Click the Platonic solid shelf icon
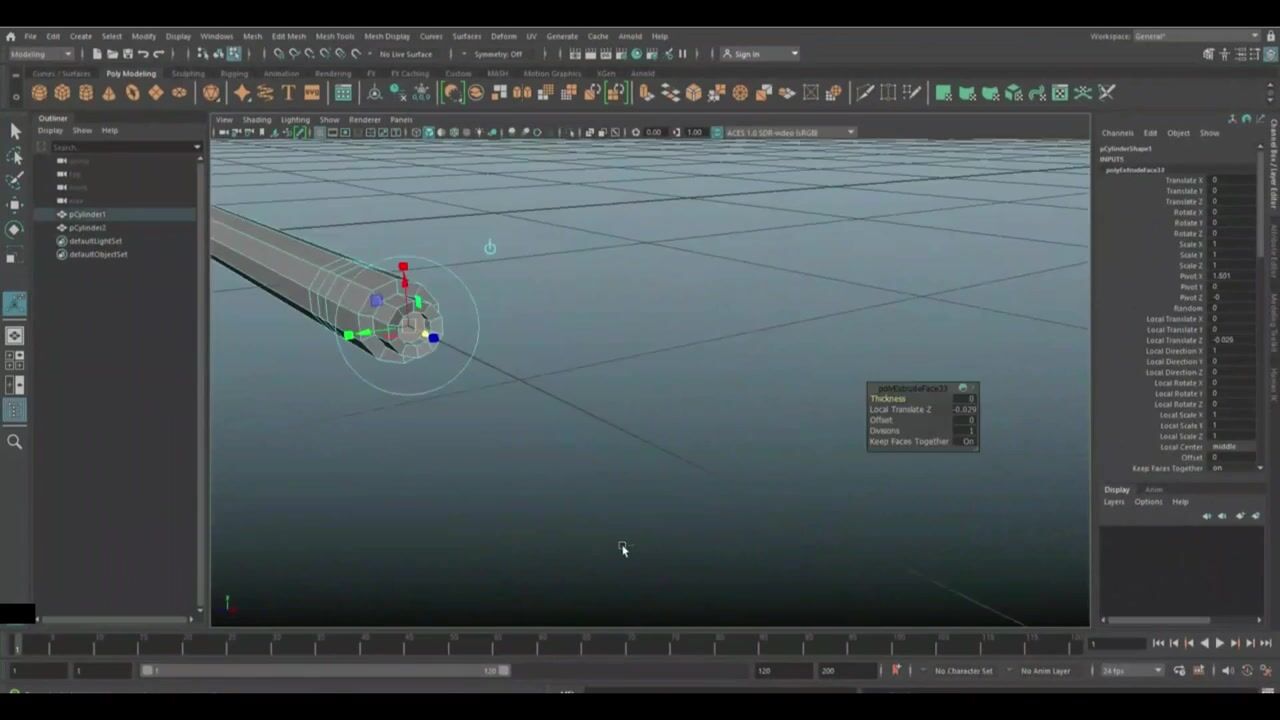The height and width of the screenshot is (720, 1280). tap(211, 93)
